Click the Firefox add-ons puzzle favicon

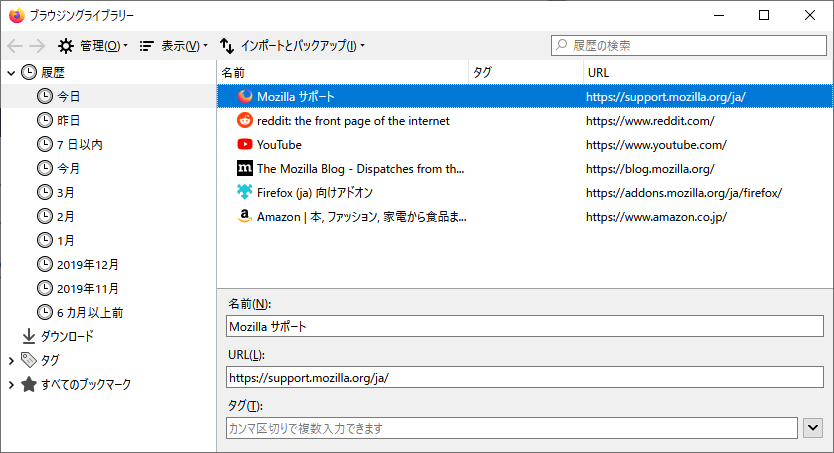coord(245,191)
